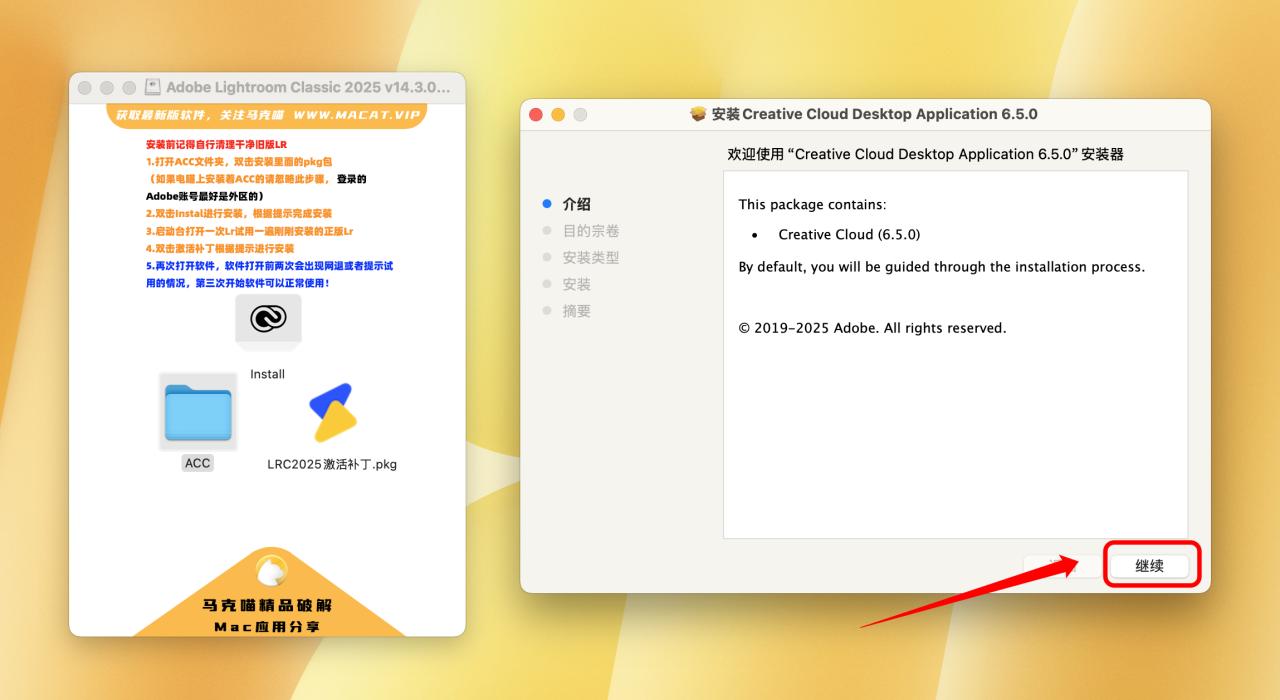Select the 安装 step in installer sidebar
The image size is (1280, 700).
576,284
